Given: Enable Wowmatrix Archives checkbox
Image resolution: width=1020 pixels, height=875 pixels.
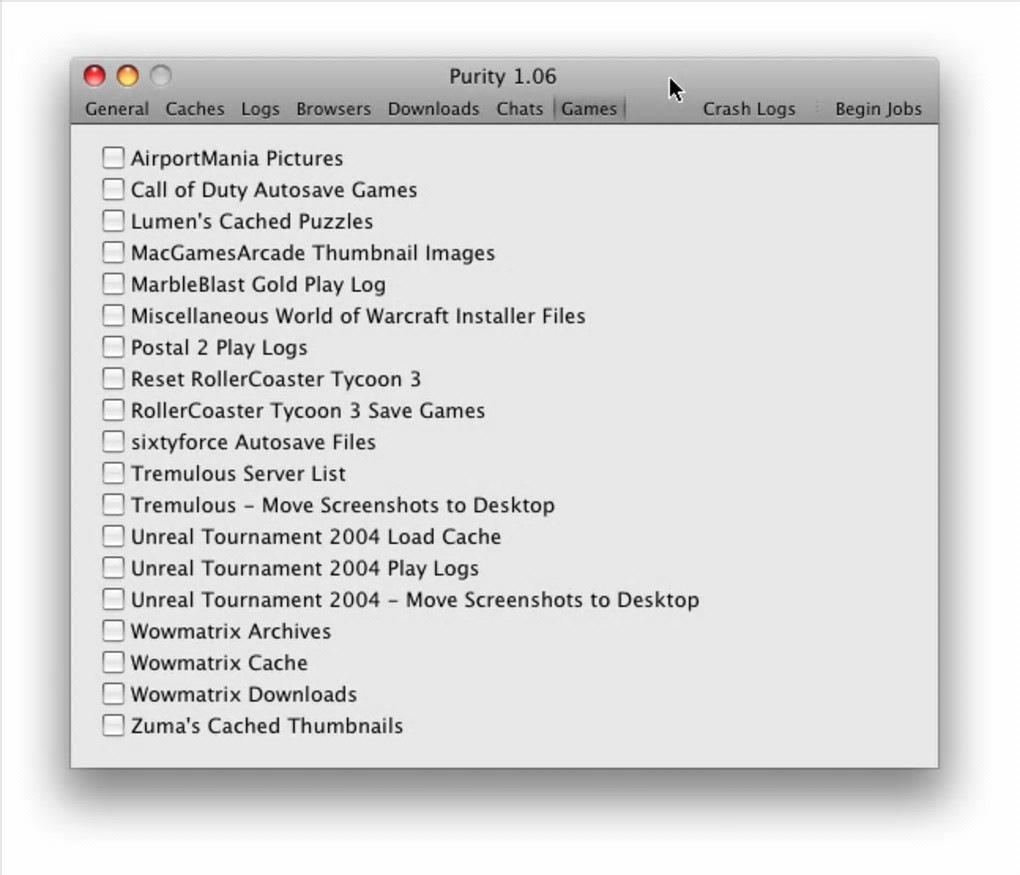Looking at the screenshot, I should [113, 631].
